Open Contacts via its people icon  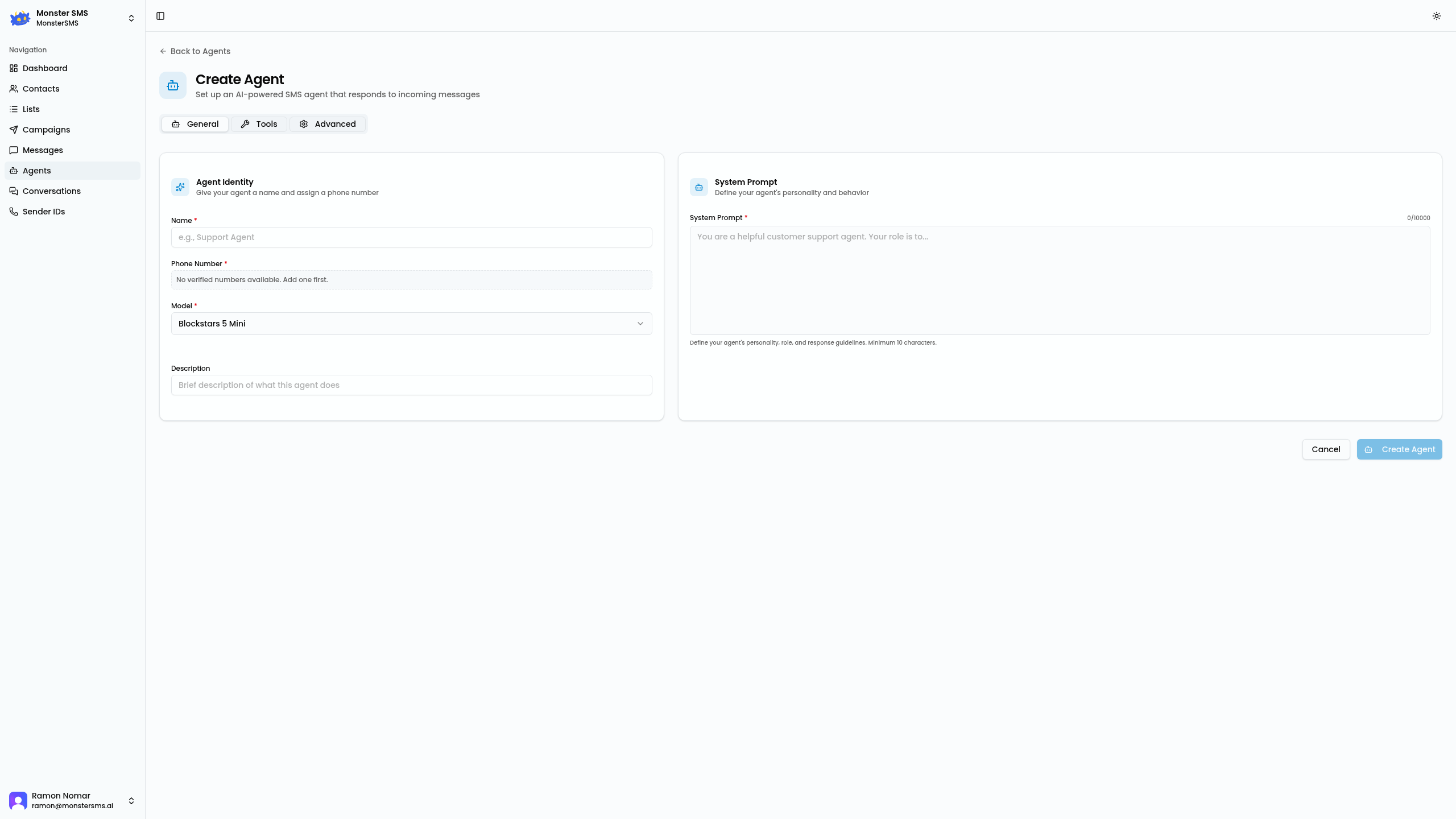(14, 89)
